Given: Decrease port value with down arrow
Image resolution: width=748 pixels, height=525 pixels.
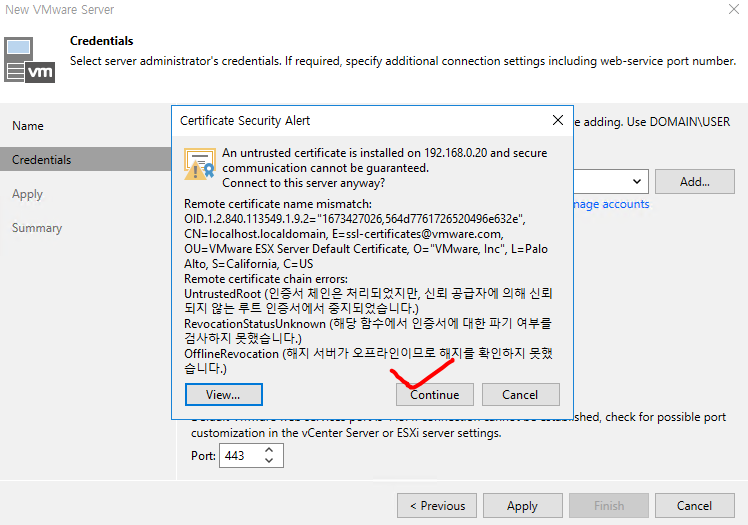Looking at the screenshot, I should [269, 461].
